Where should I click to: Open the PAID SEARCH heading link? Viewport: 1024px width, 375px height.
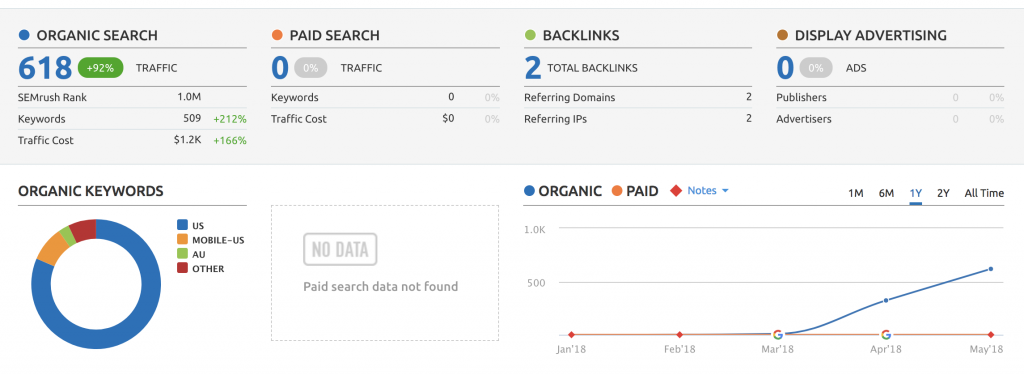tap(334, 35)
